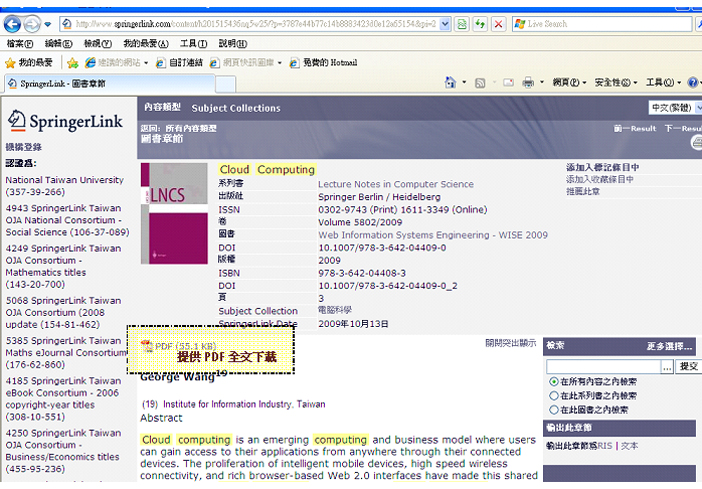702x489 pixels.
Task: Open a new blank browser tab
Action: (225, 84)
